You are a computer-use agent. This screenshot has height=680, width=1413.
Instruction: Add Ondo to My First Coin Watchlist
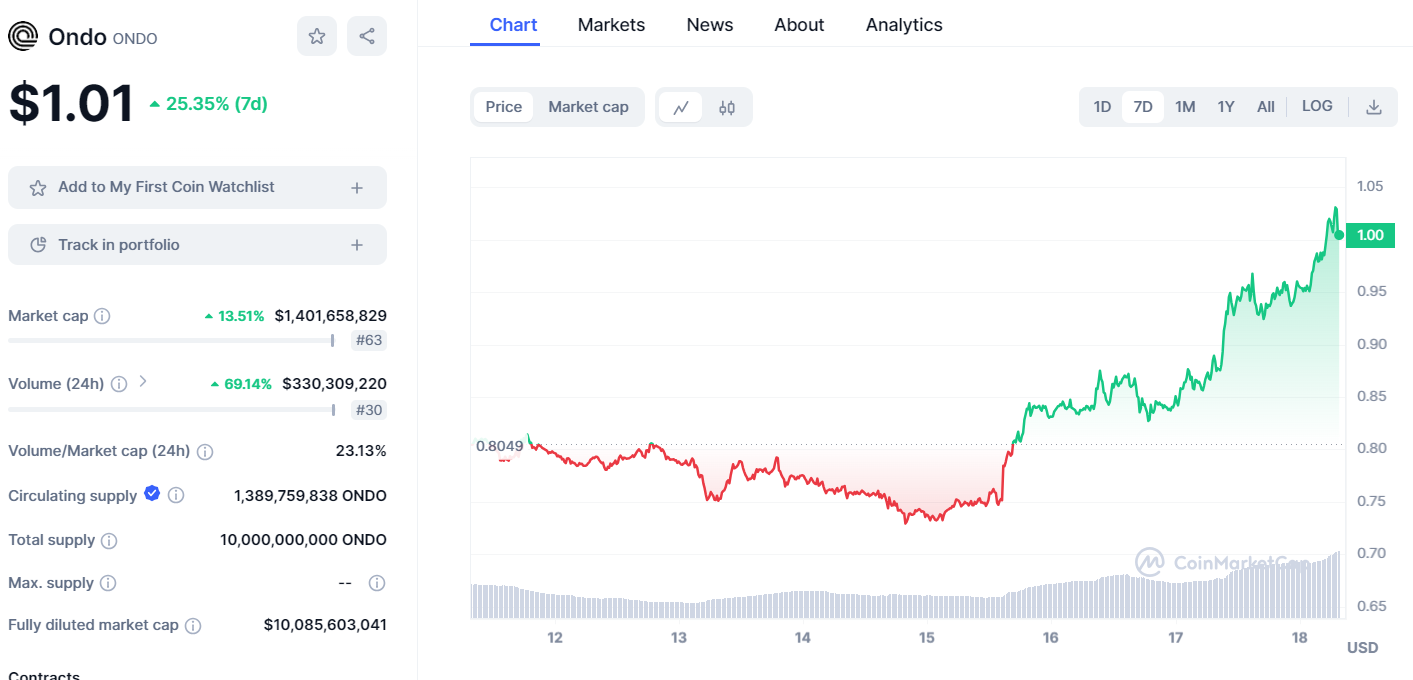tap(197, 188)
